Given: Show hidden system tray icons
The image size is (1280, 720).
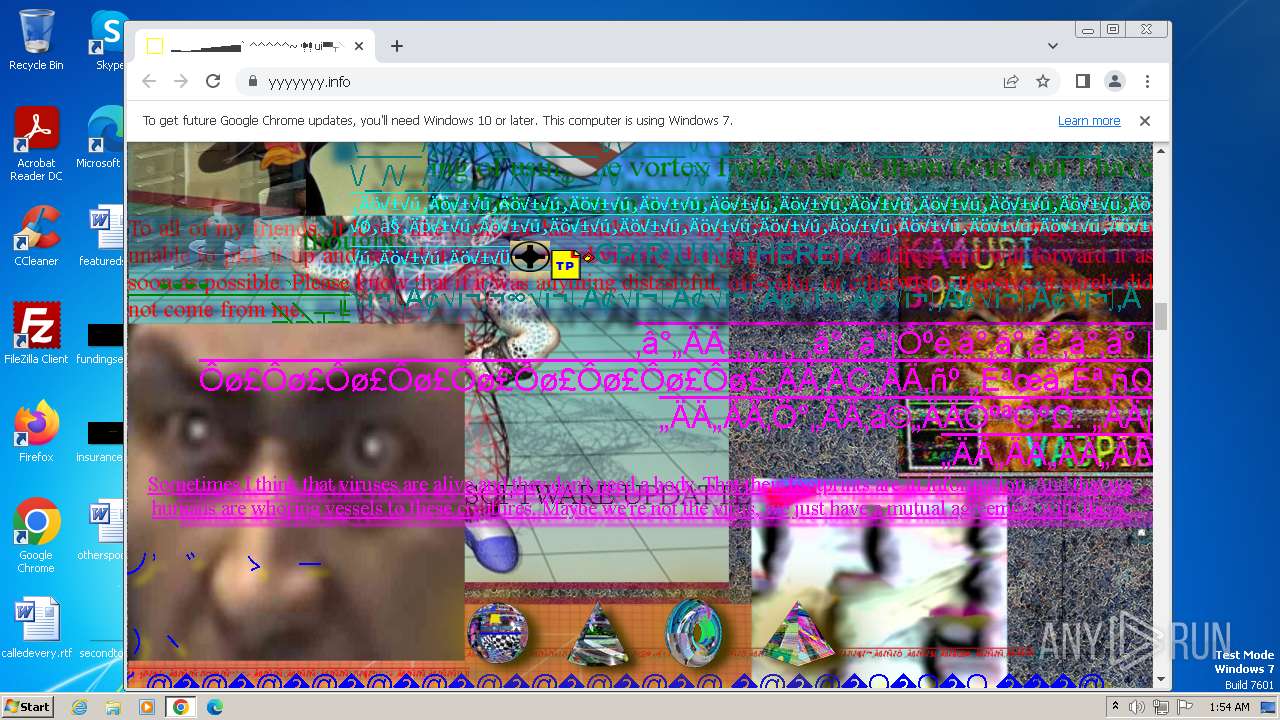Looking at the screenshot, I should click(1116, 707).
